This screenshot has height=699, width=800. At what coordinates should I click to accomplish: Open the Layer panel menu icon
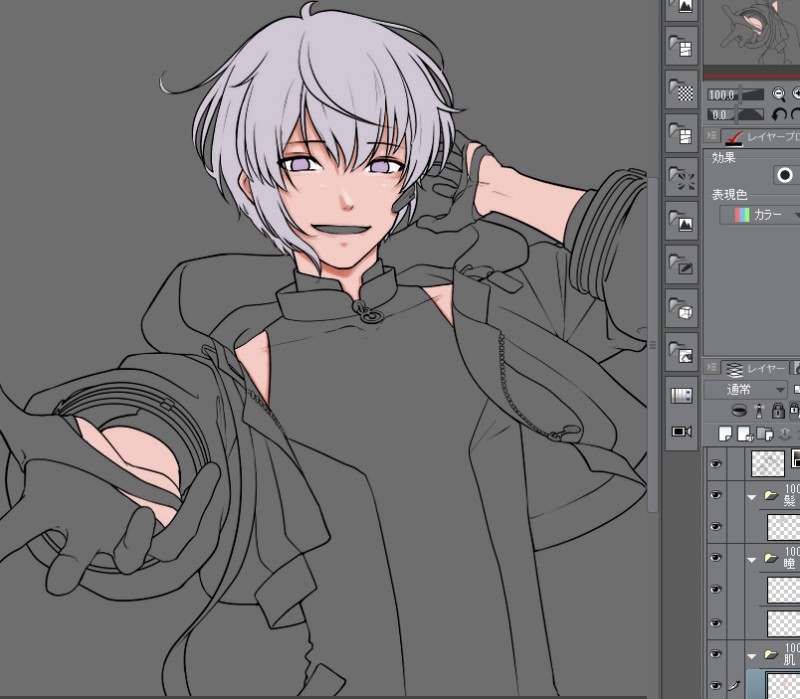pyautogui.click(x=711, y=367)
